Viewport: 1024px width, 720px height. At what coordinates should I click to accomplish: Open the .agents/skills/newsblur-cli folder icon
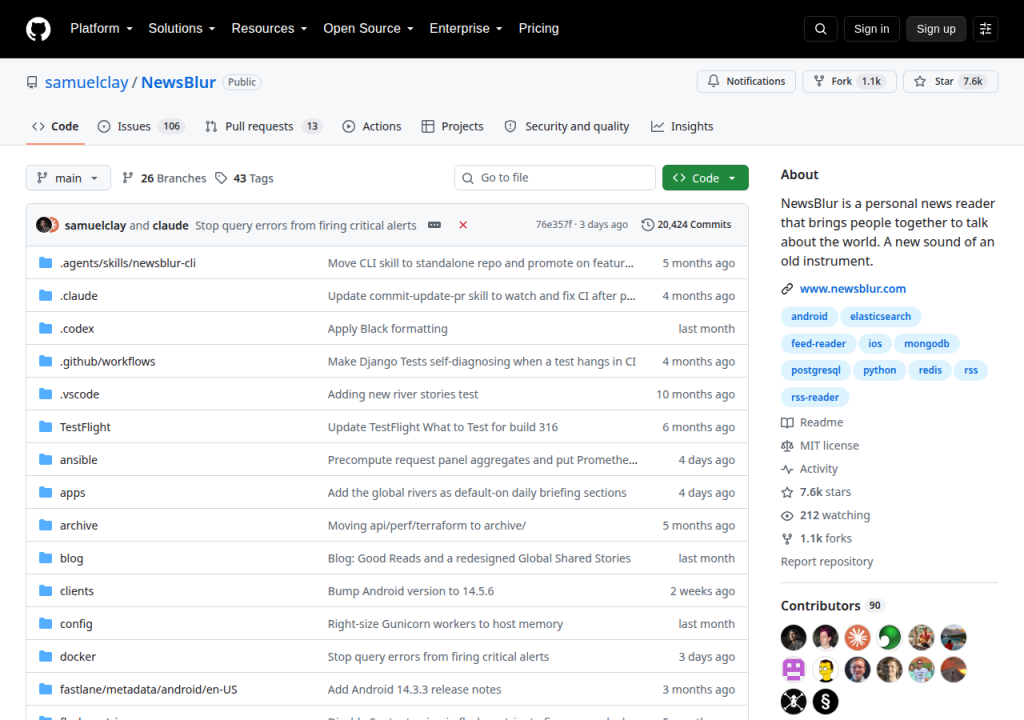click(45, 263)
